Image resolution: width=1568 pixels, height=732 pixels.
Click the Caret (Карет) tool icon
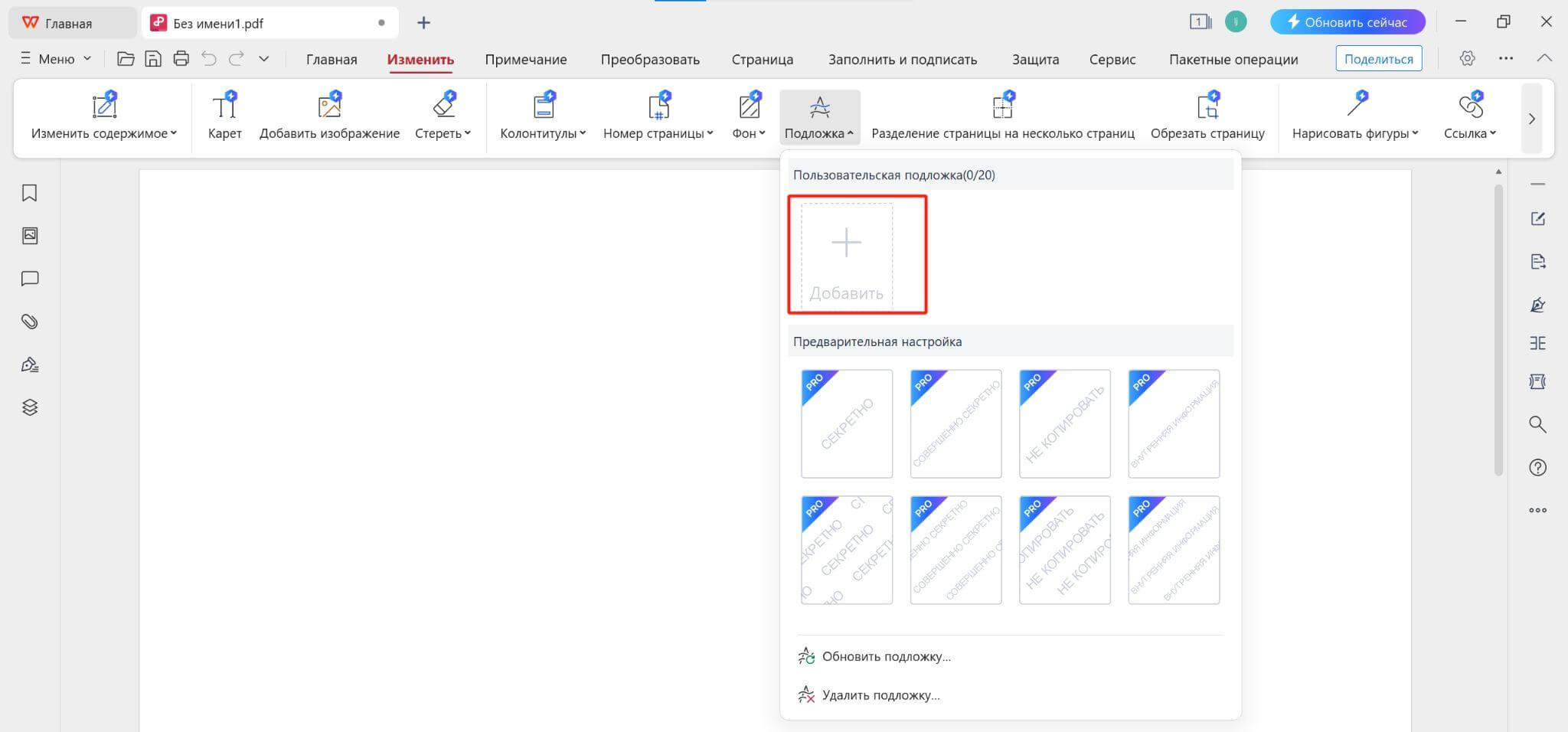click(x=224, y=107)
